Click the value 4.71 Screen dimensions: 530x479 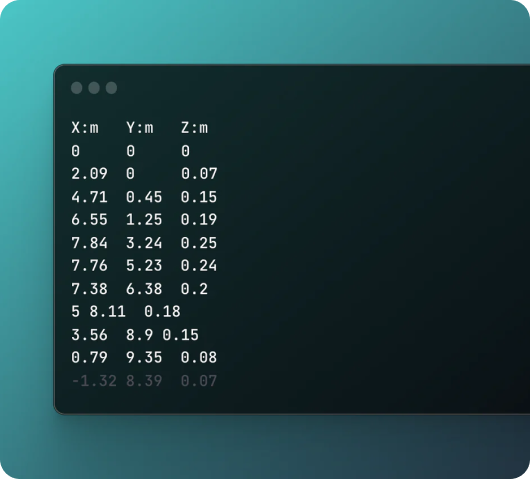(89, 197)
